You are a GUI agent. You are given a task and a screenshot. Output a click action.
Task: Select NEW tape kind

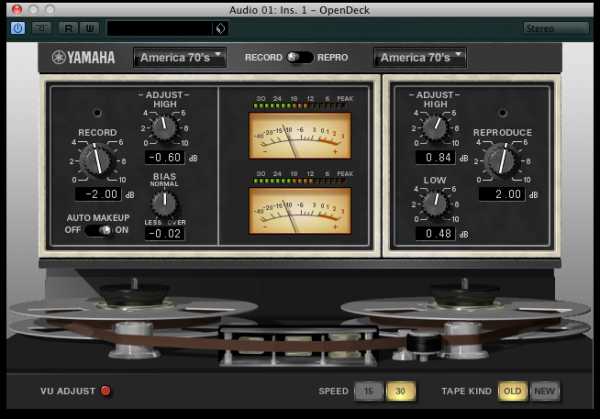tap(545, 391)
